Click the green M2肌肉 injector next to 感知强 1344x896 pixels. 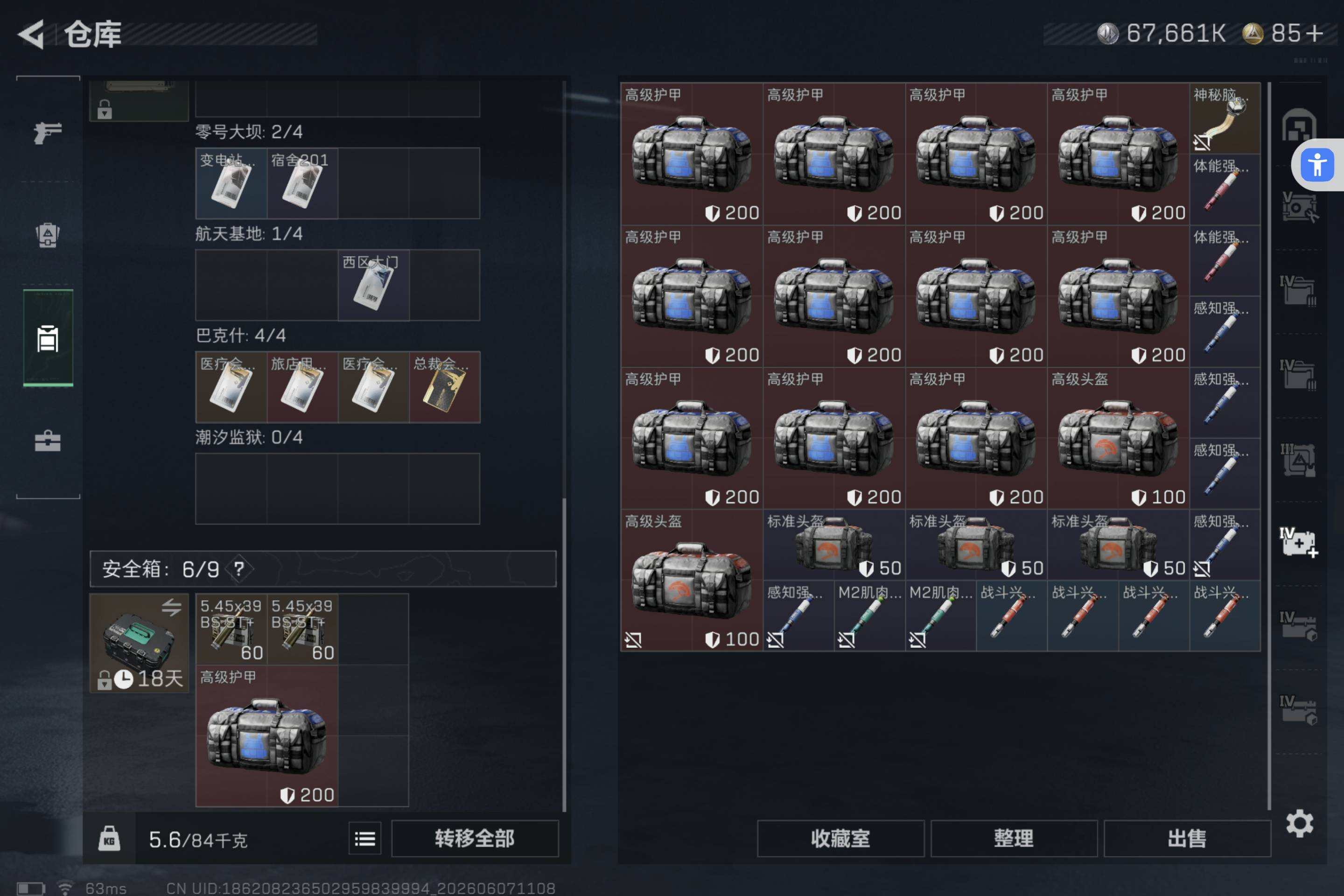point(869,616)
